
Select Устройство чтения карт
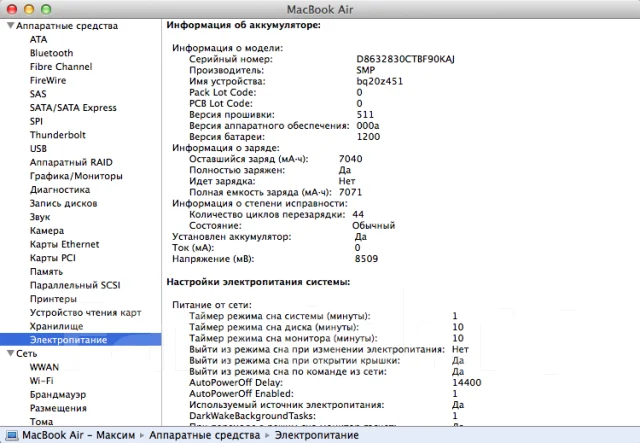click(85, 313)
